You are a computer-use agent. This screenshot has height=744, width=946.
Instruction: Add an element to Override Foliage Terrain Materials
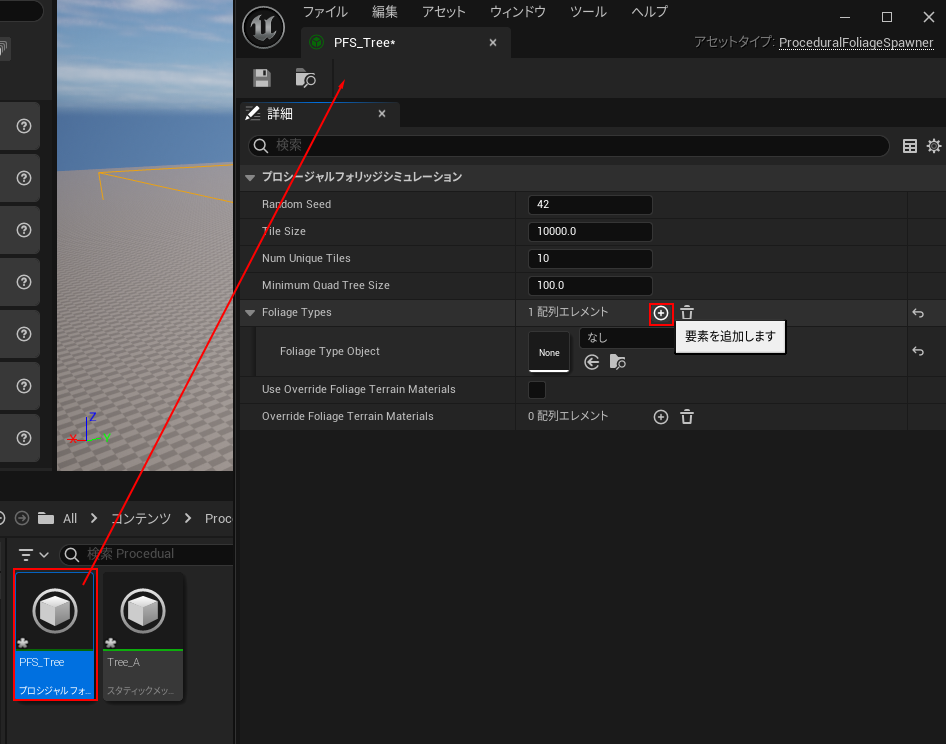click(x=660, y=417)
